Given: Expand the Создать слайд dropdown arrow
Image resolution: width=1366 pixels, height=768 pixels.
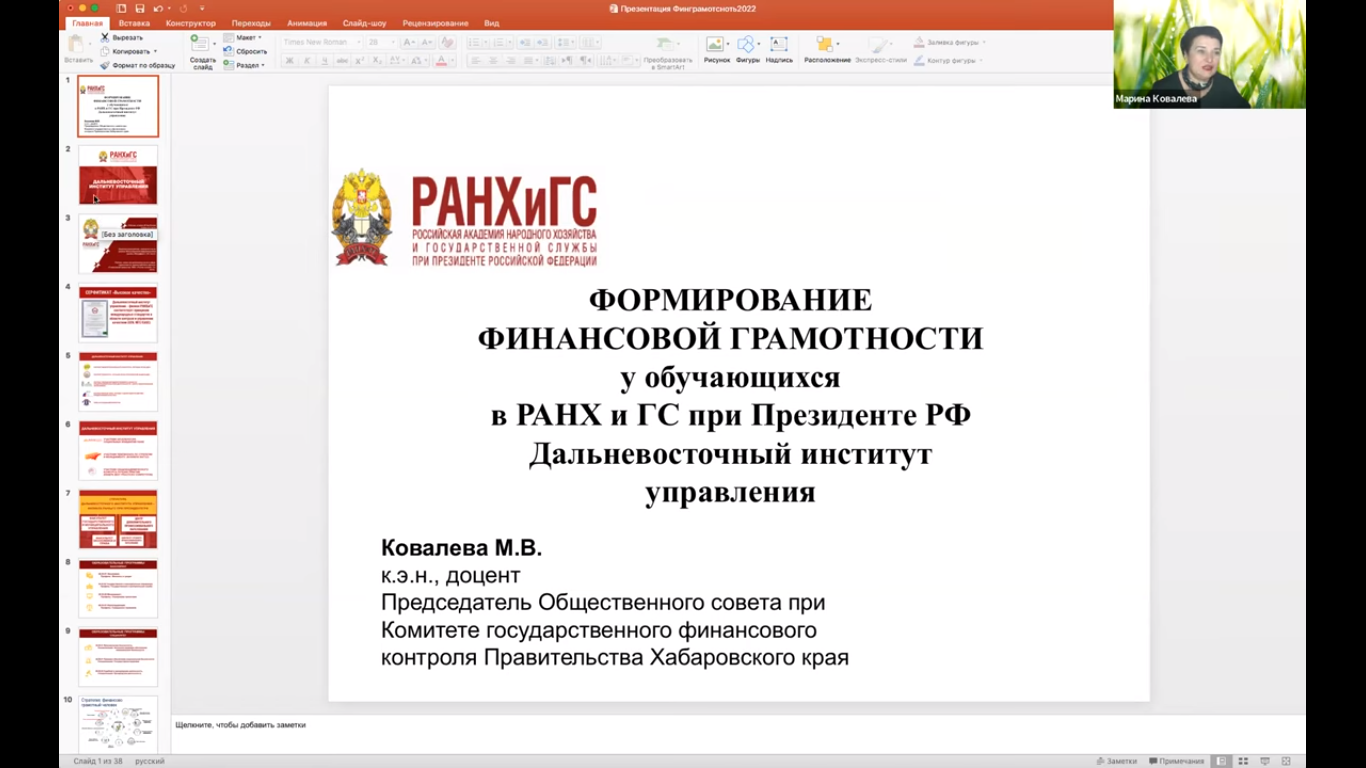Looking at the screenshot, I should tap(214, 44).
